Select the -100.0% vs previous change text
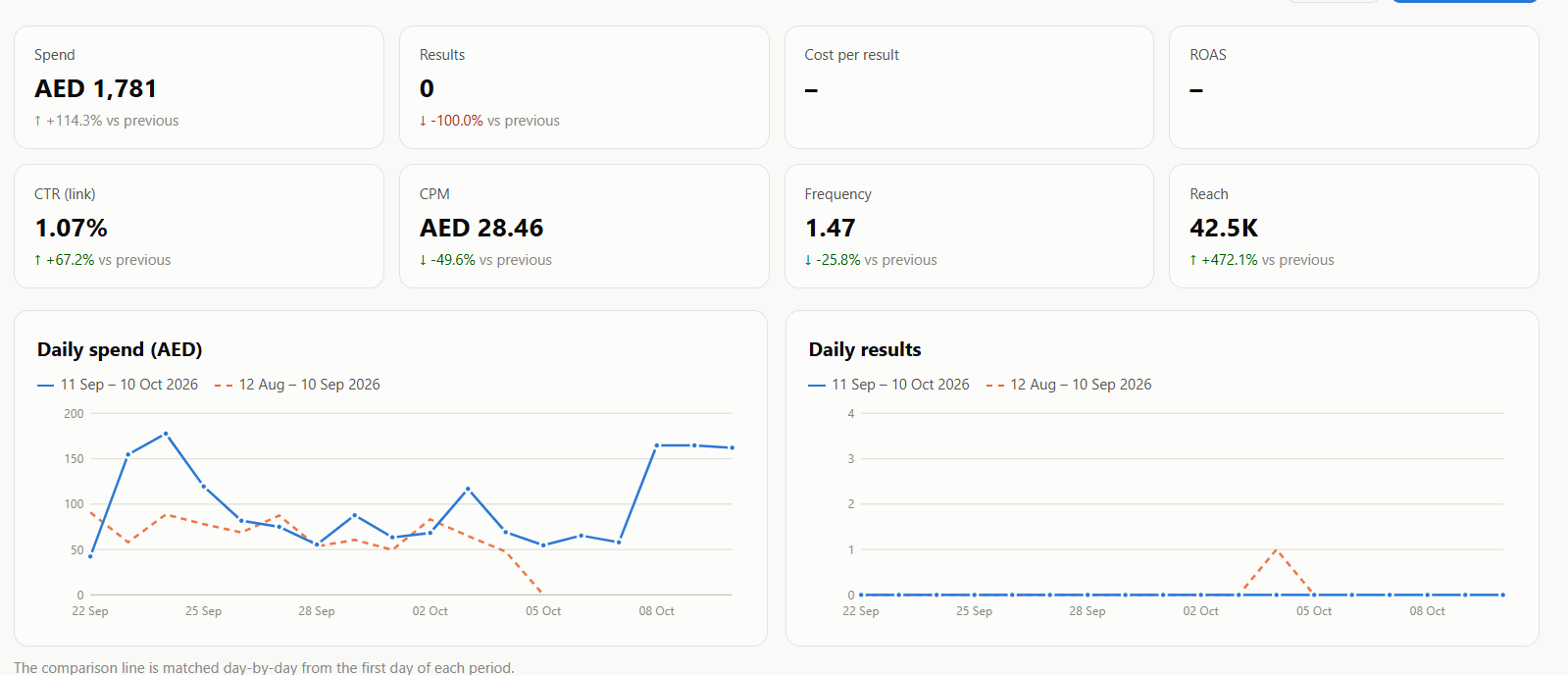Image resolution: width=1568 pixels, height=675 pixels. point(489,121)
